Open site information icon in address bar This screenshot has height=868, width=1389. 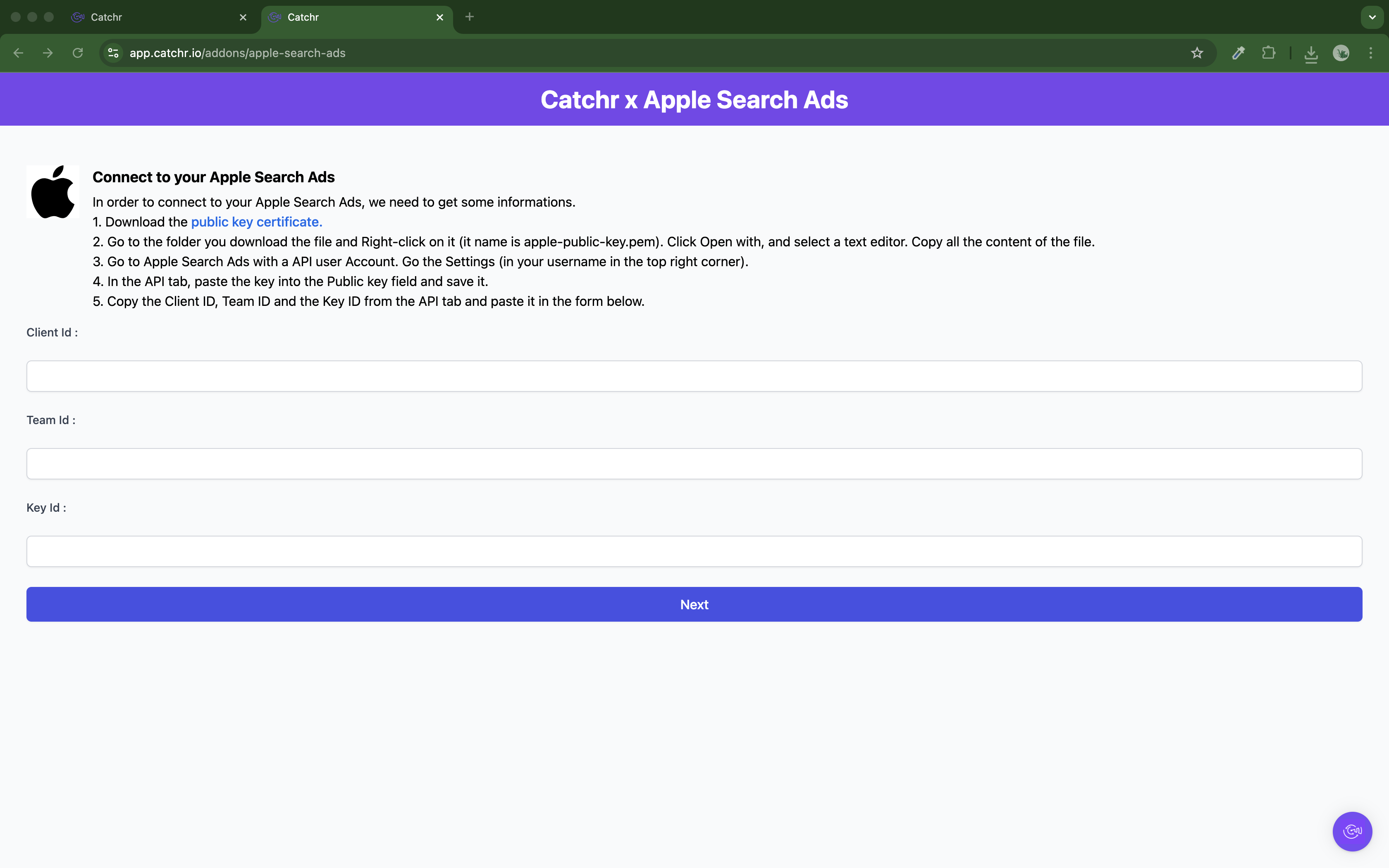(114, 53)
